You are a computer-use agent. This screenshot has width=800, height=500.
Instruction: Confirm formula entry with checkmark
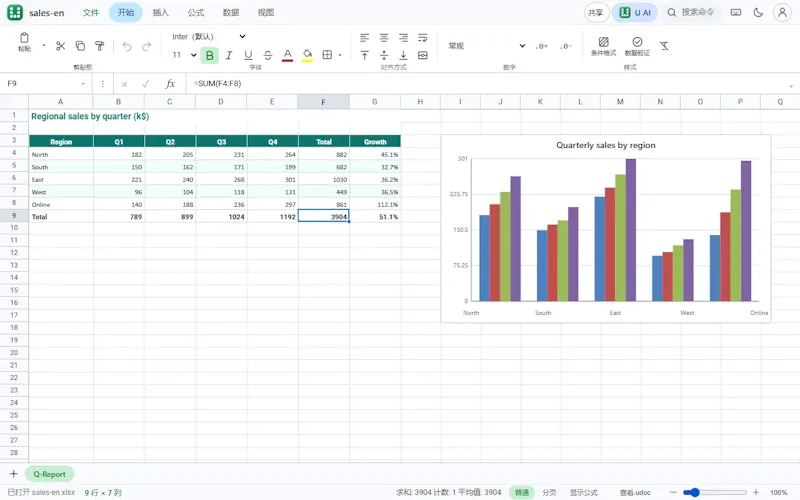(146, 84)
